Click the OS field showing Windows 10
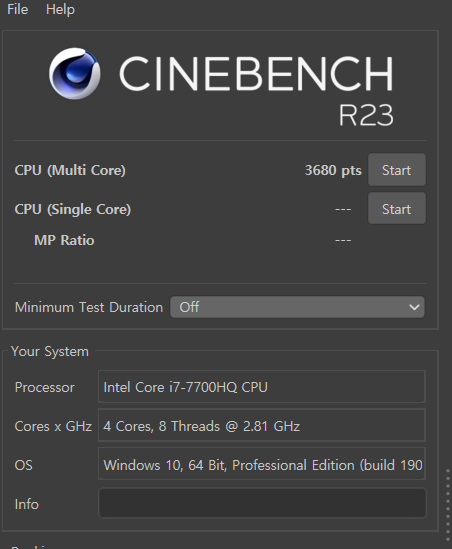The height and width of the screenshot is (549, 452). click(x=262, y=464)
